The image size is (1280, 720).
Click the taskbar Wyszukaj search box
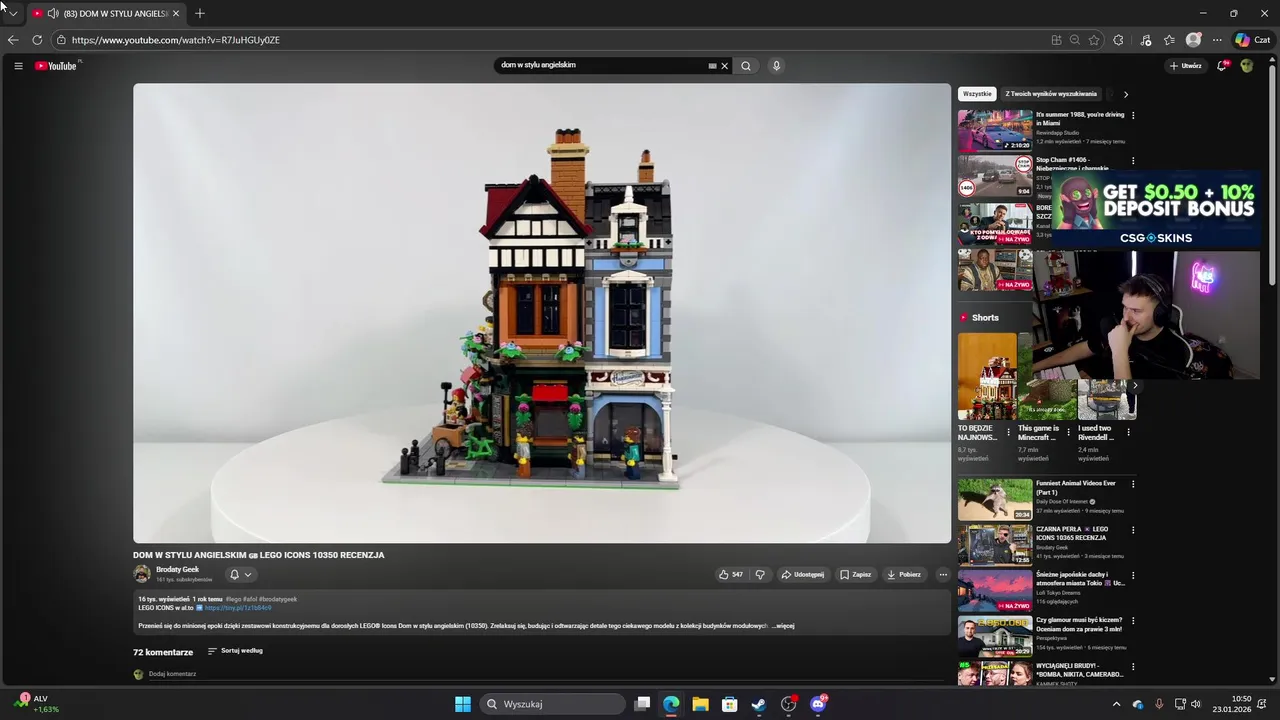[552, 704]
